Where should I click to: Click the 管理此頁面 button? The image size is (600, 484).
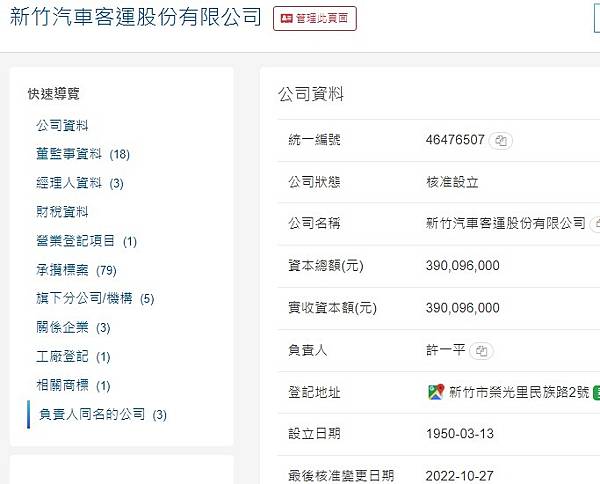tap(315, 18)
